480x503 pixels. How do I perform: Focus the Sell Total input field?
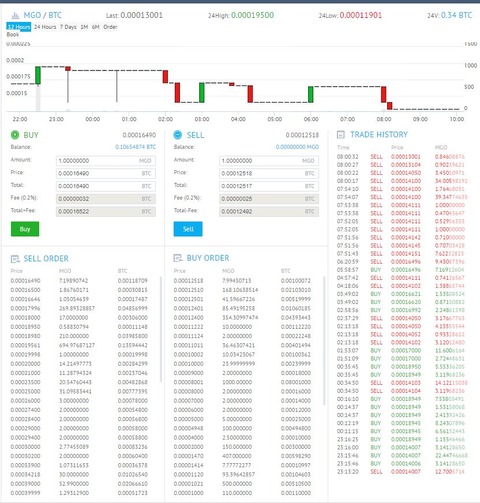pyautogui.click(x=269, y=186)
